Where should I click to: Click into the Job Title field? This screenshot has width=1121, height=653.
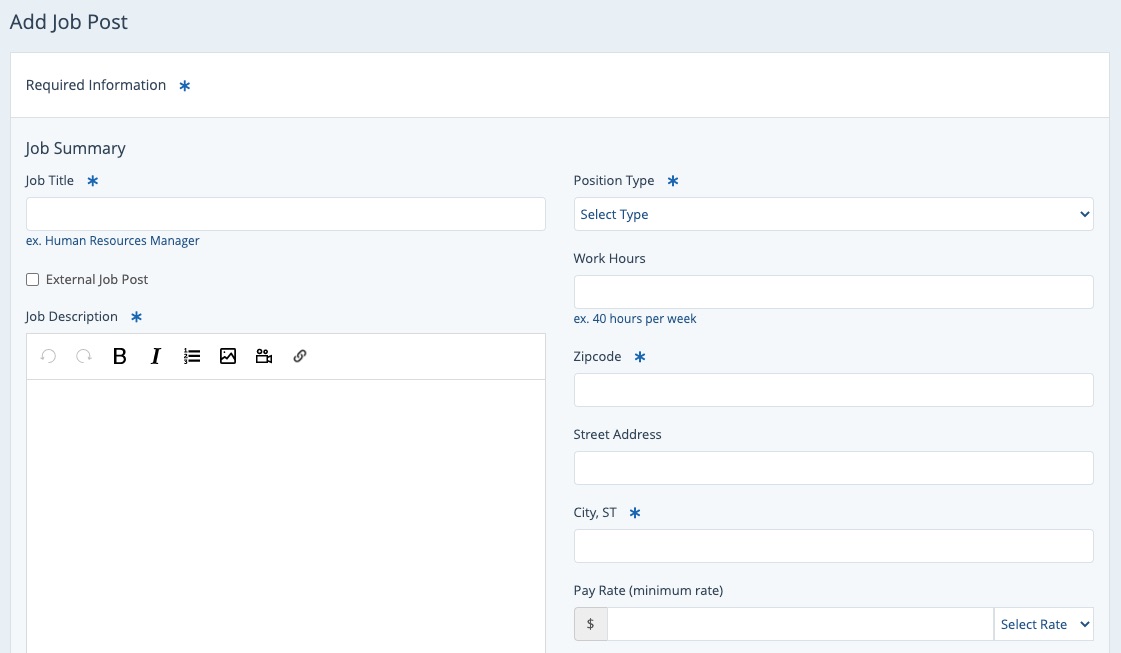point(285,214)
